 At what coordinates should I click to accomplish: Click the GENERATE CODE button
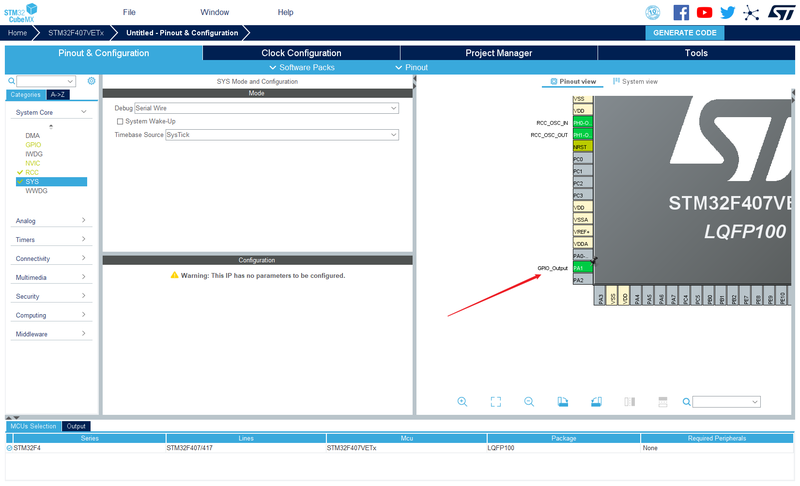pyautogui.click(x=685, y=33)
